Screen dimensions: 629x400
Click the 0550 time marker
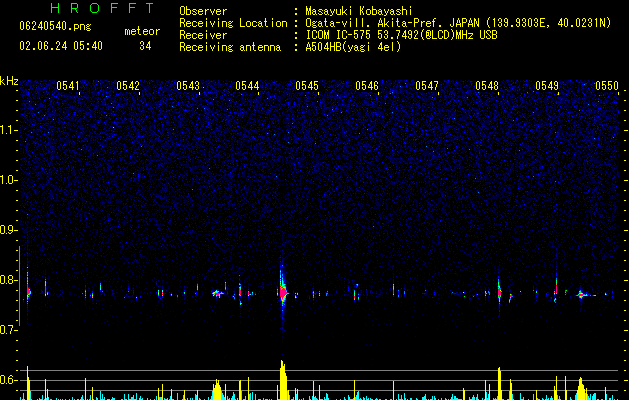tap(607, 86)
